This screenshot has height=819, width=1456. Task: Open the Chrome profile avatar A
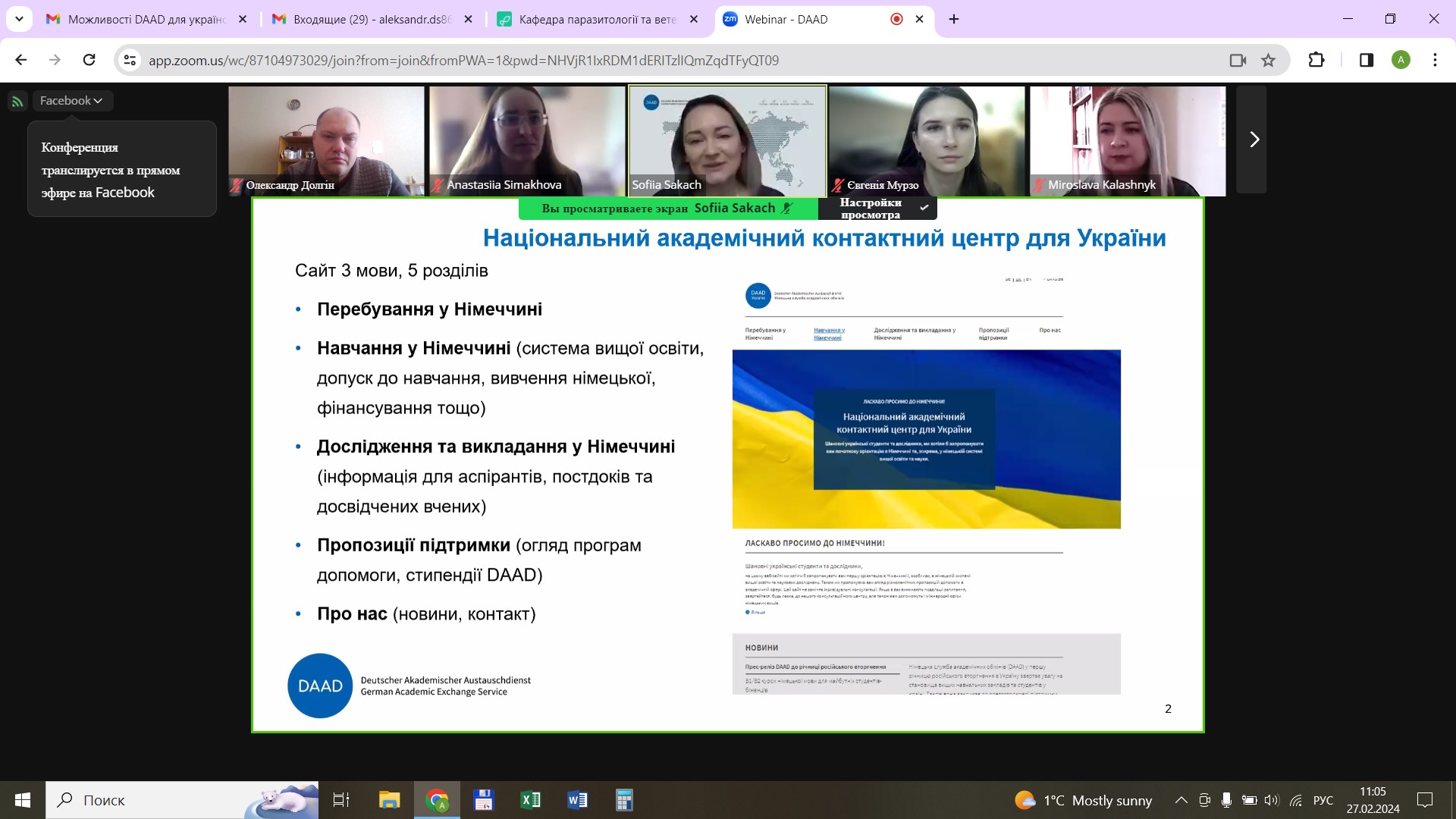click(1401, 60)
